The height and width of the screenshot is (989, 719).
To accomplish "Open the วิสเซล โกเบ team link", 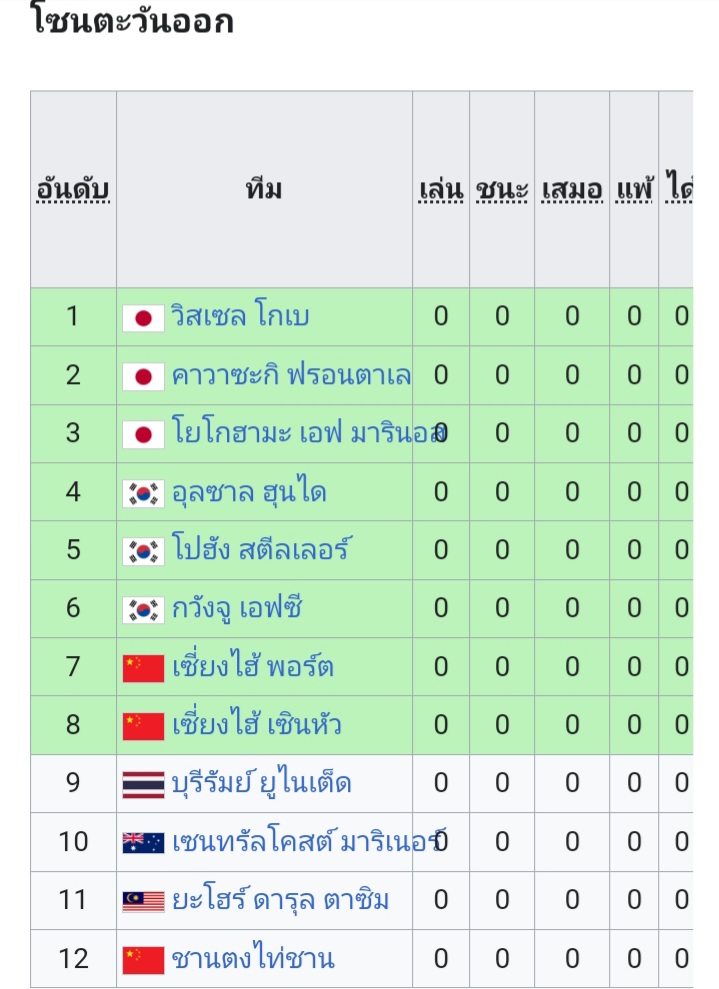I will 240,315.
